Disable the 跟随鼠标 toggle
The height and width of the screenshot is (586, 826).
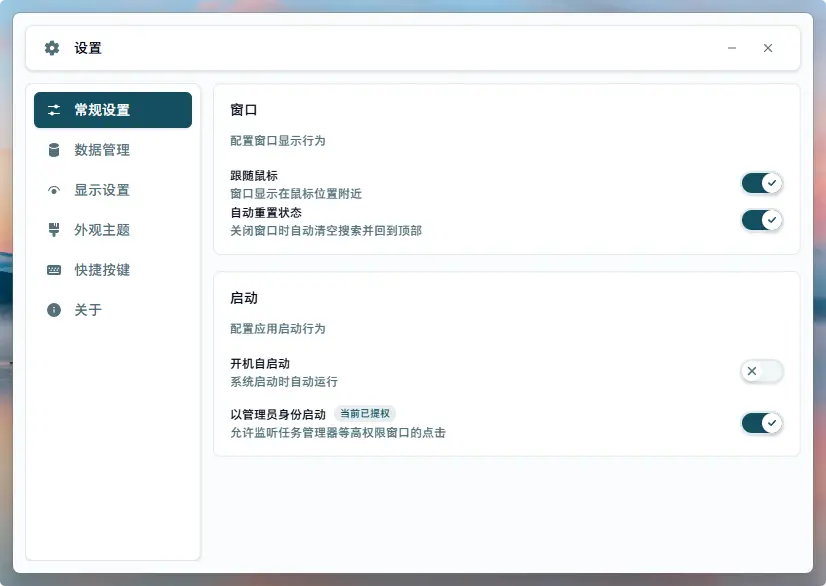[x=762, y=183]
